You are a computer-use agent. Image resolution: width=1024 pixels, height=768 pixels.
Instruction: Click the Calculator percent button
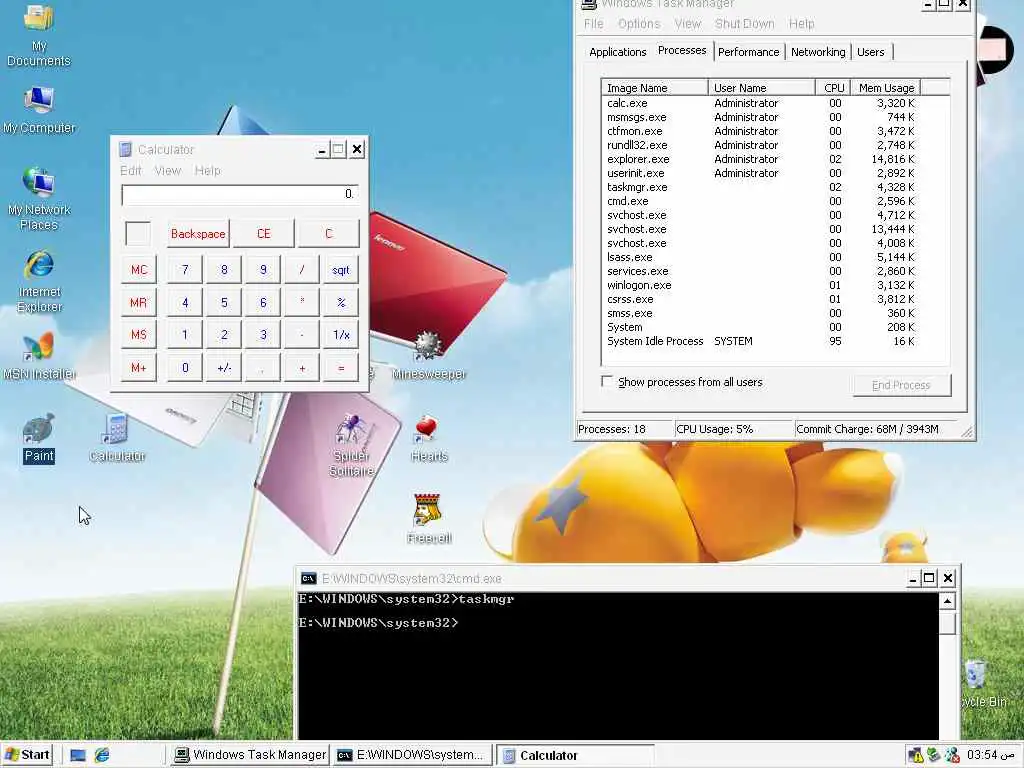pyautogui.click(x=341, y=302)
